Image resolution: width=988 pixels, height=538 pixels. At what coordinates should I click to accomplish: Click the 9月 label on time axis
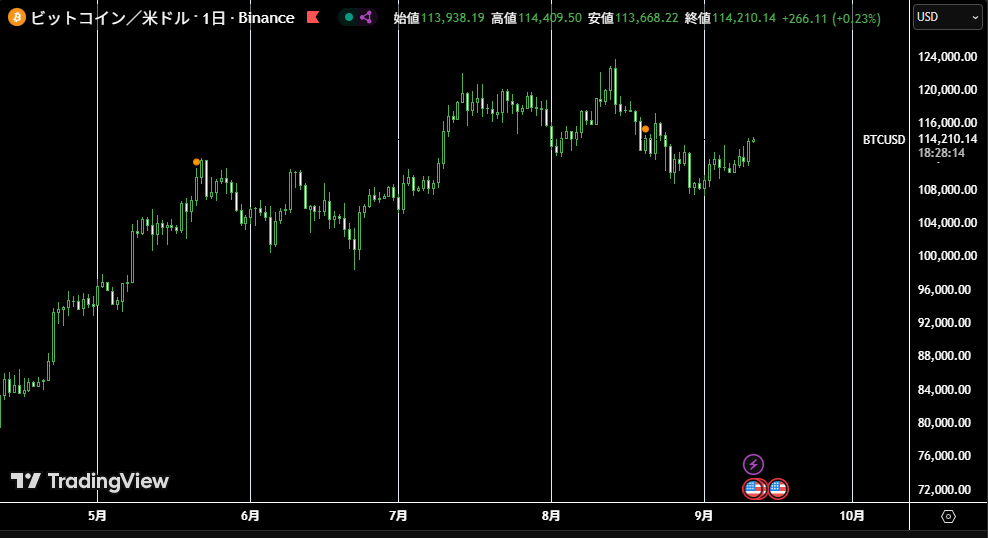(704, 516)
